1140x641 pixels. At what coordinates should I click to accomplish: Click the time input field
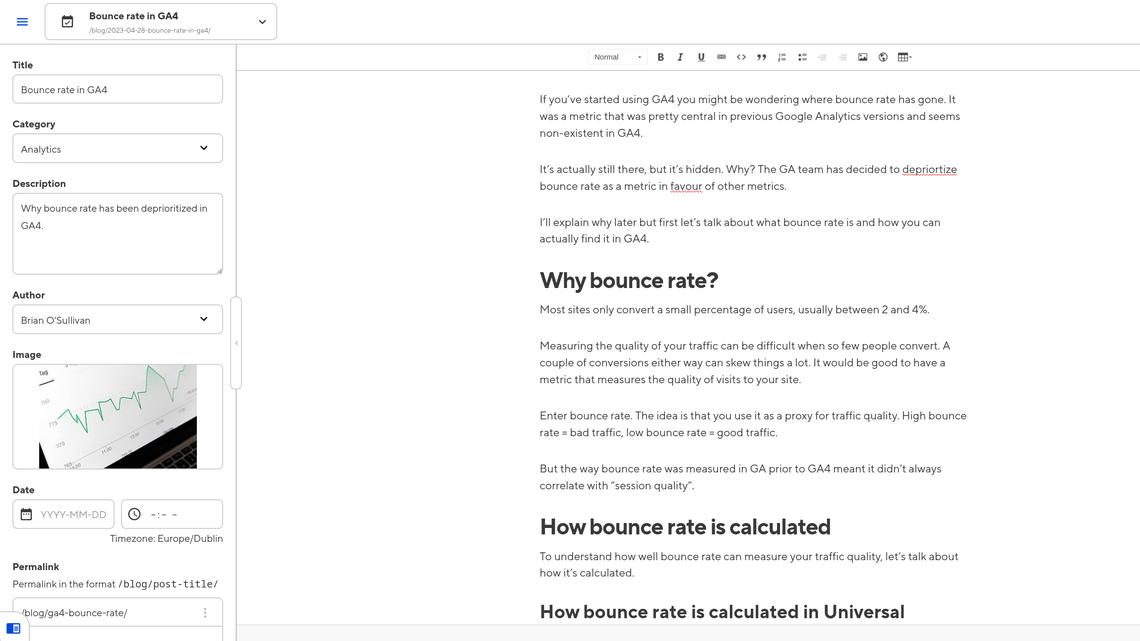click(x=172, y=514)
